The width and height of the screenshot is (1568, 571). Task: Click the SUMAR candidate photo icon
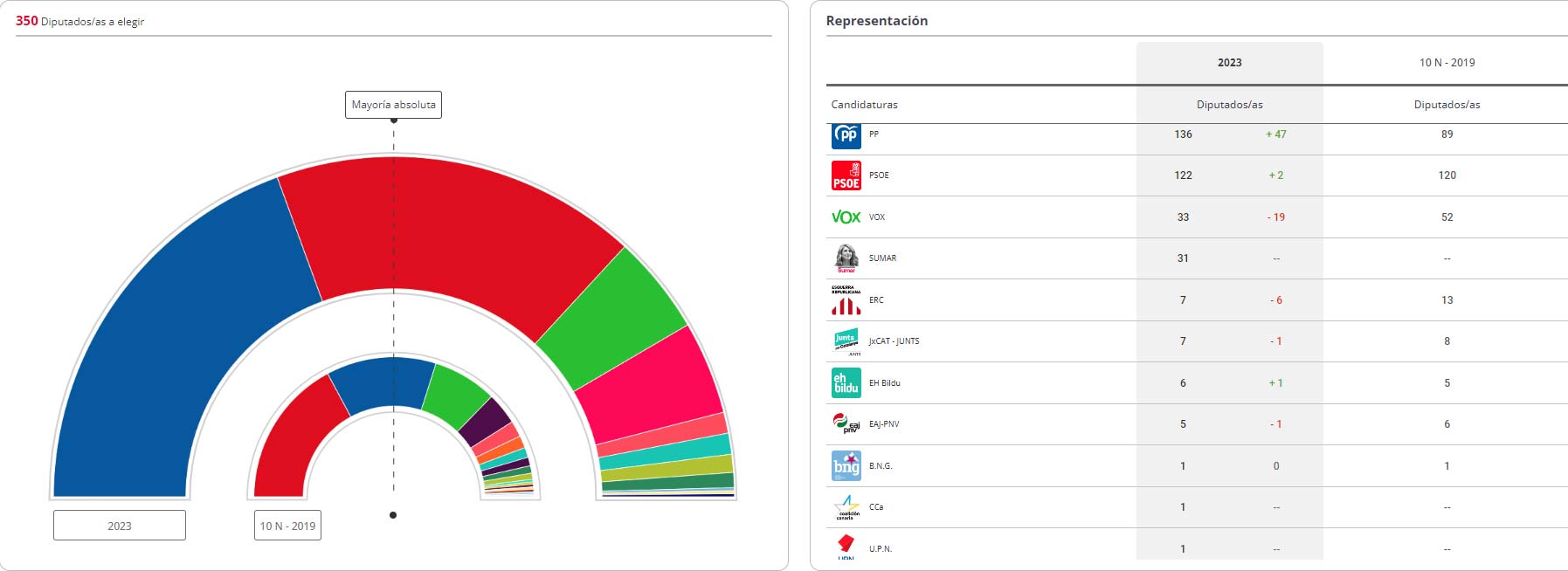tap(846, 258)
